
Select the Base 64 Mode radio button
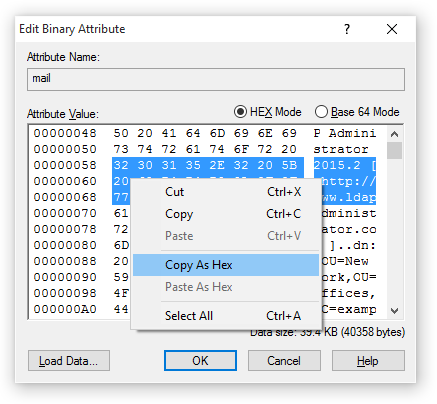(x=357, y=112)
